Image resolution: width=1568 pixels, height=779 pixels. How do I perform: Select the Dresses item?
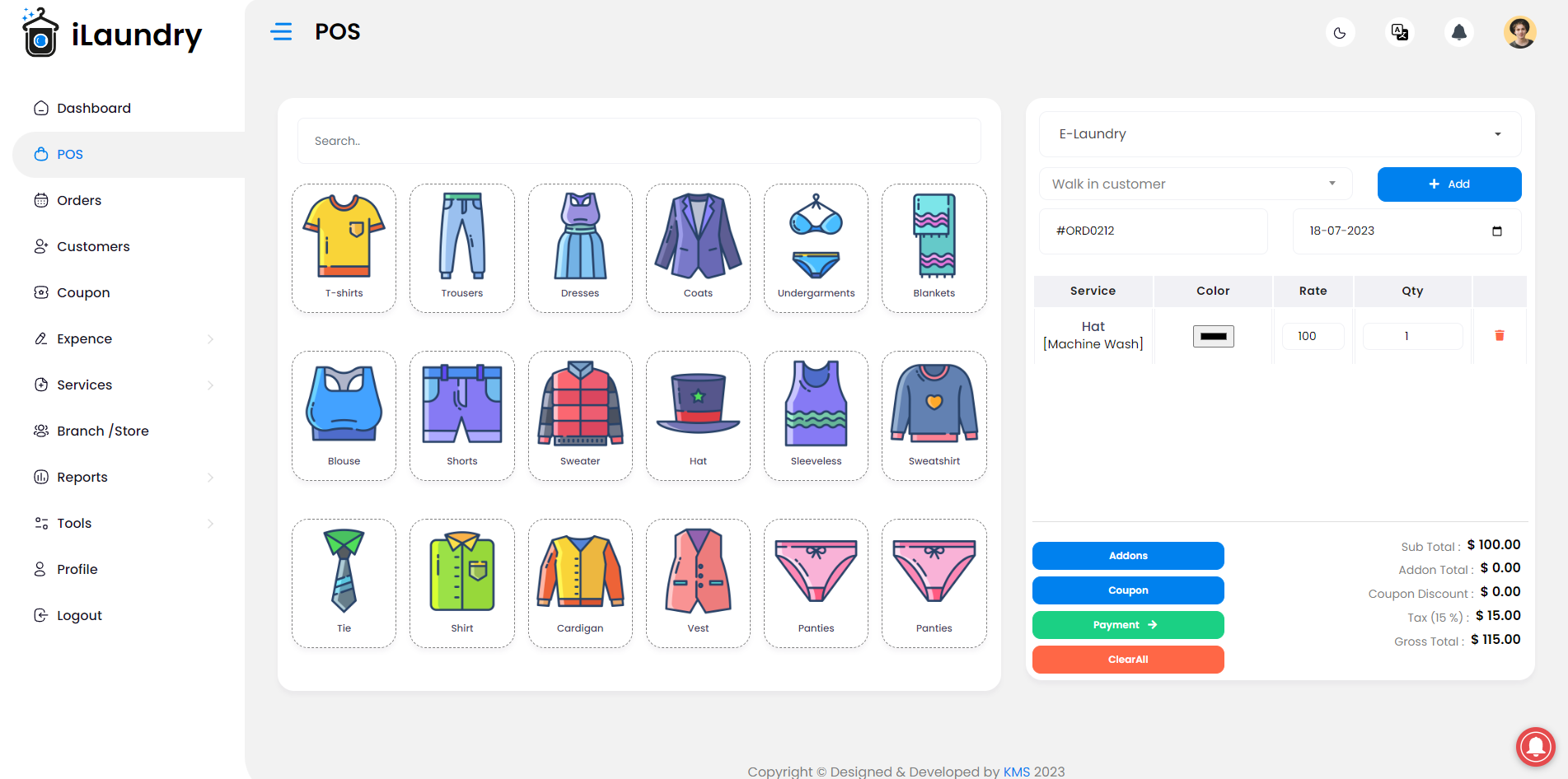pos(580,248)
